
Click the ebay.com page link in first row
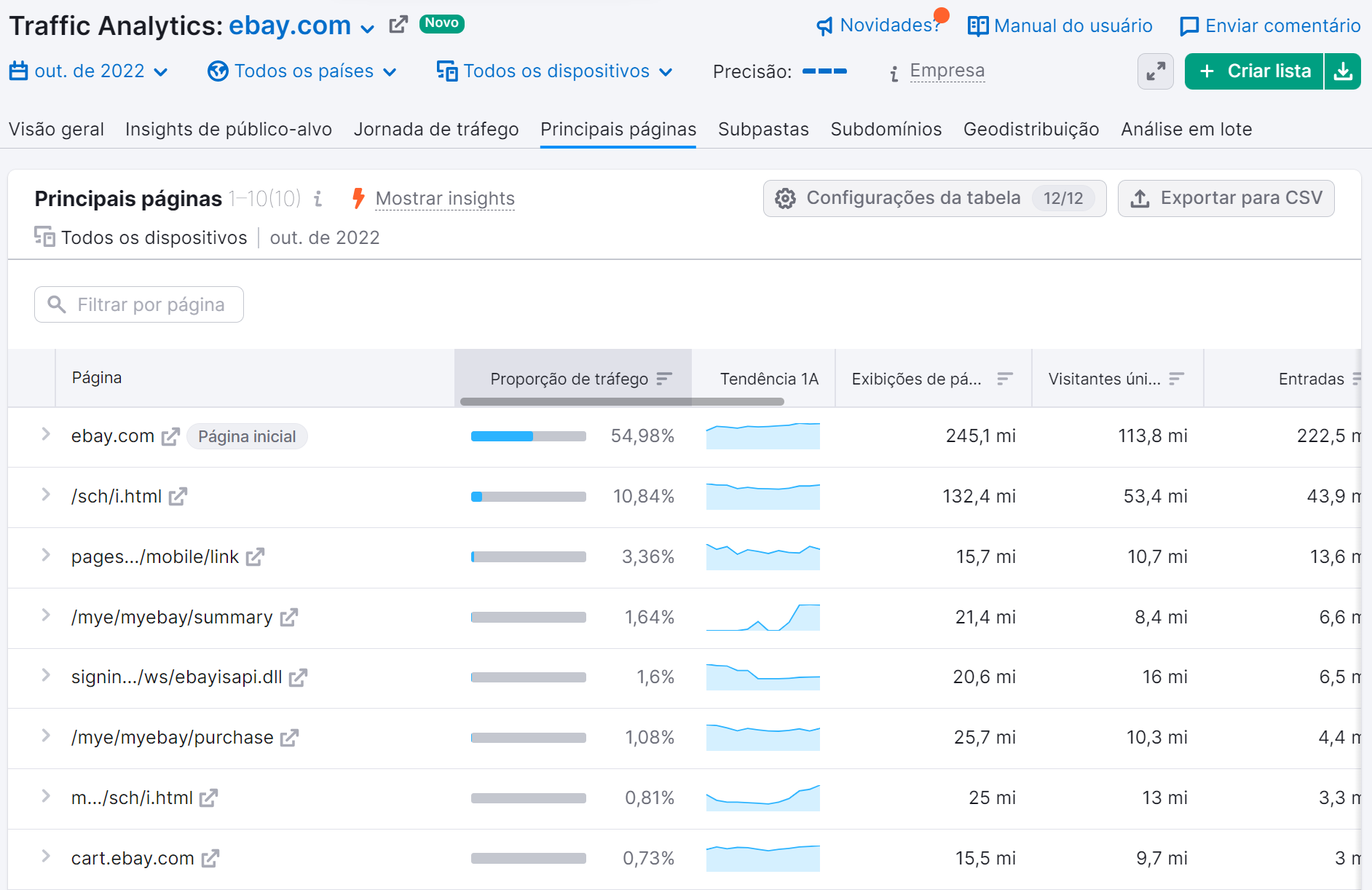(x=113, y=436)
